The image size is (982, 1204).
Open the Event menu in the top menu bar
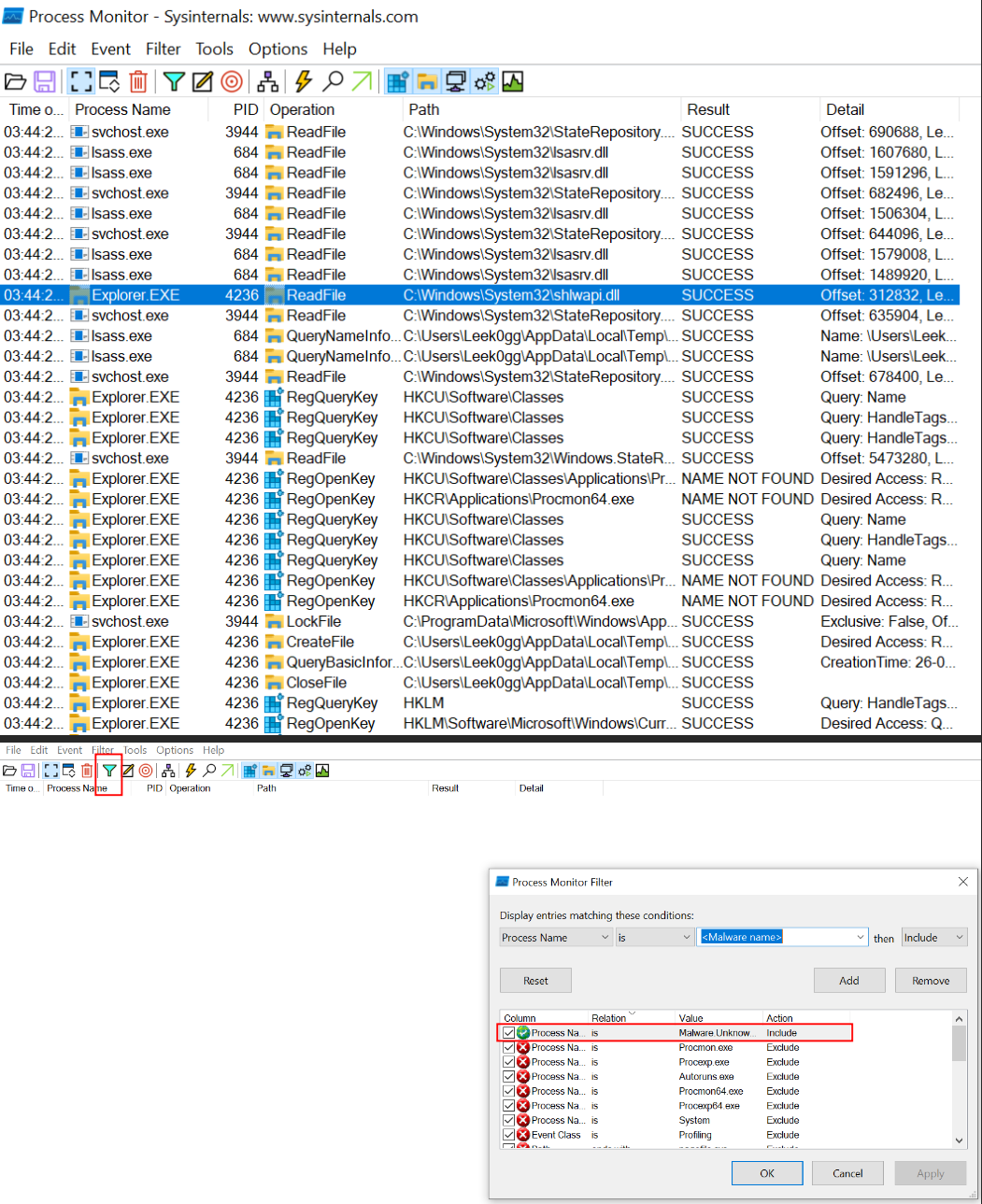110,49
